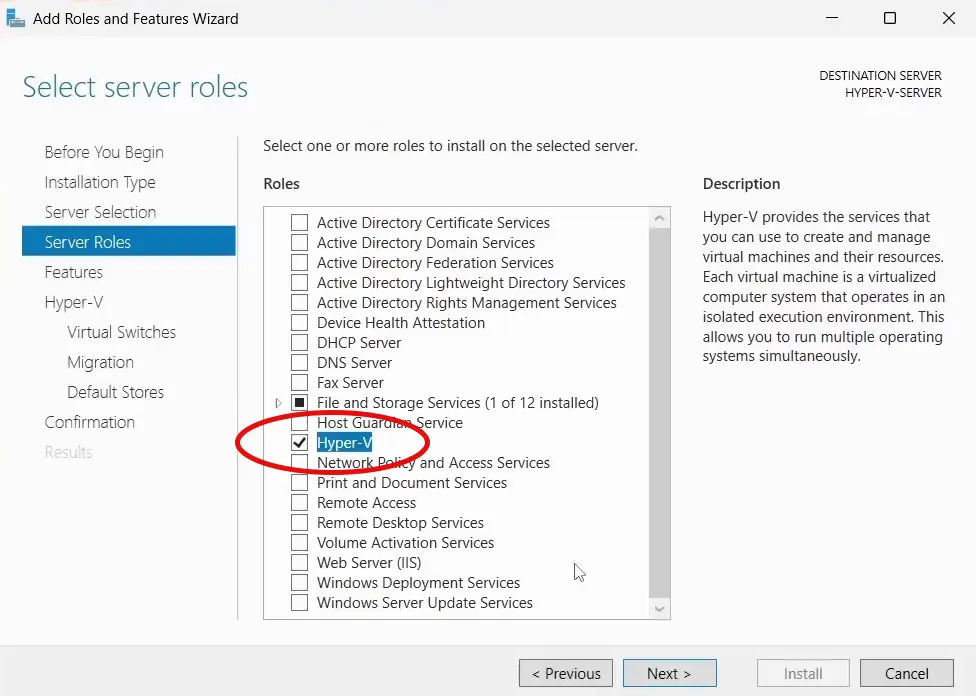This screenshot has height=696, width=976.
Task: Check Active Directory Domain Services checkbox
Action: tap(299, 242)
